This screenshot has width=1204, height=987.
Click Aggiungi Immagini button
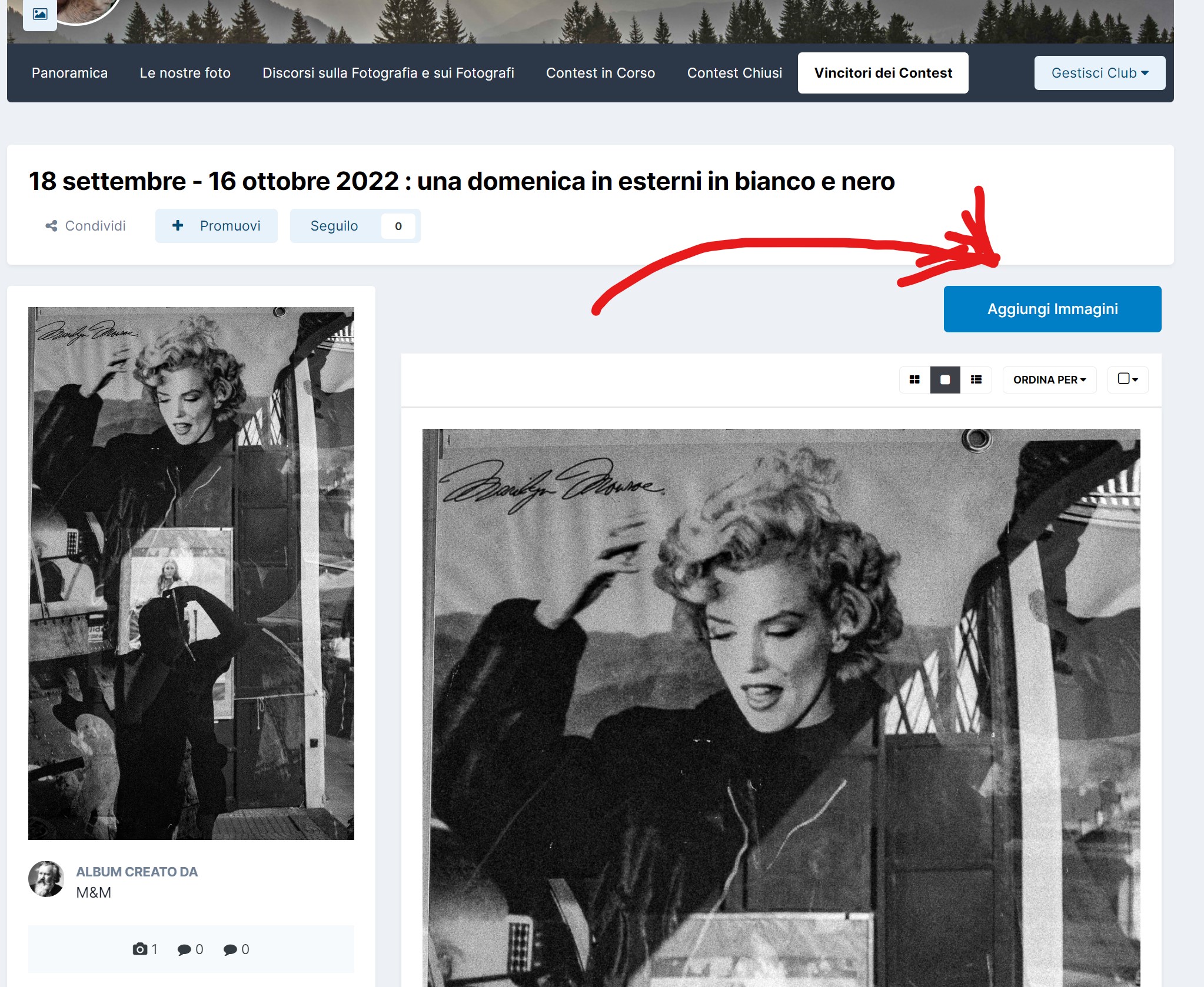1052,309
